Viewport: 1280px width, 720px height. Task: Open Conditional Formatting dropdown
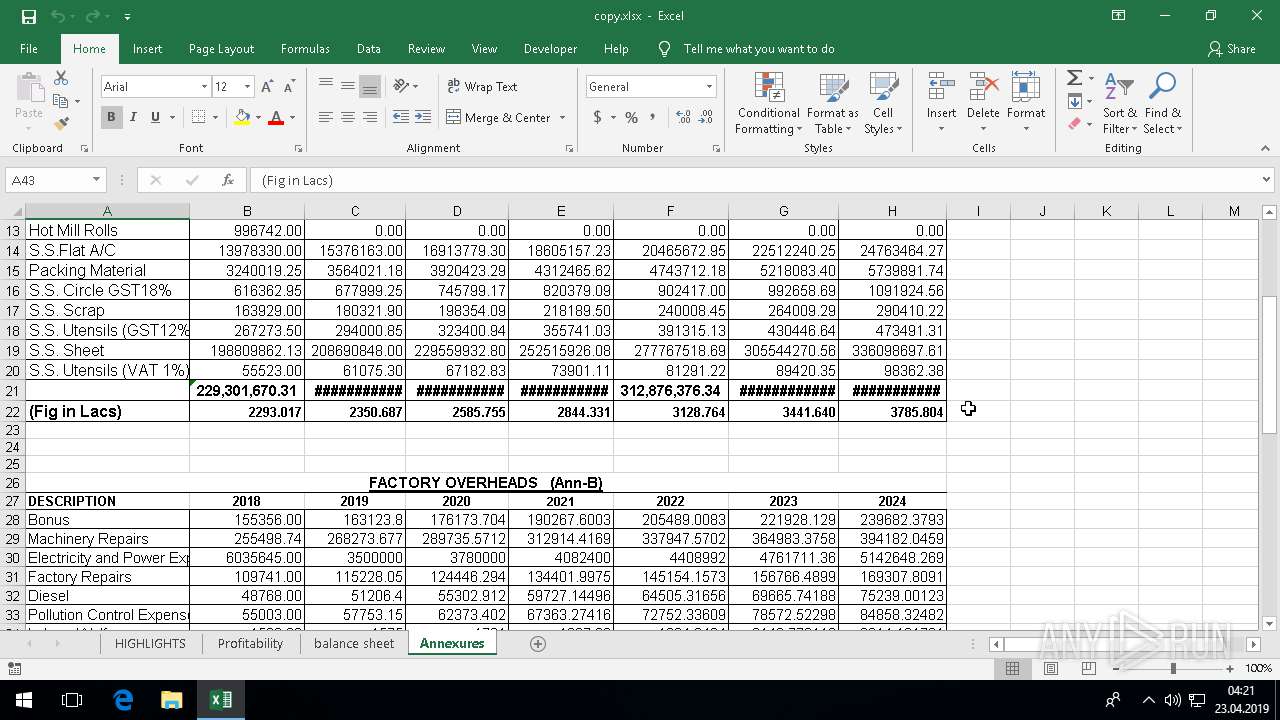(x=768, y=103)
